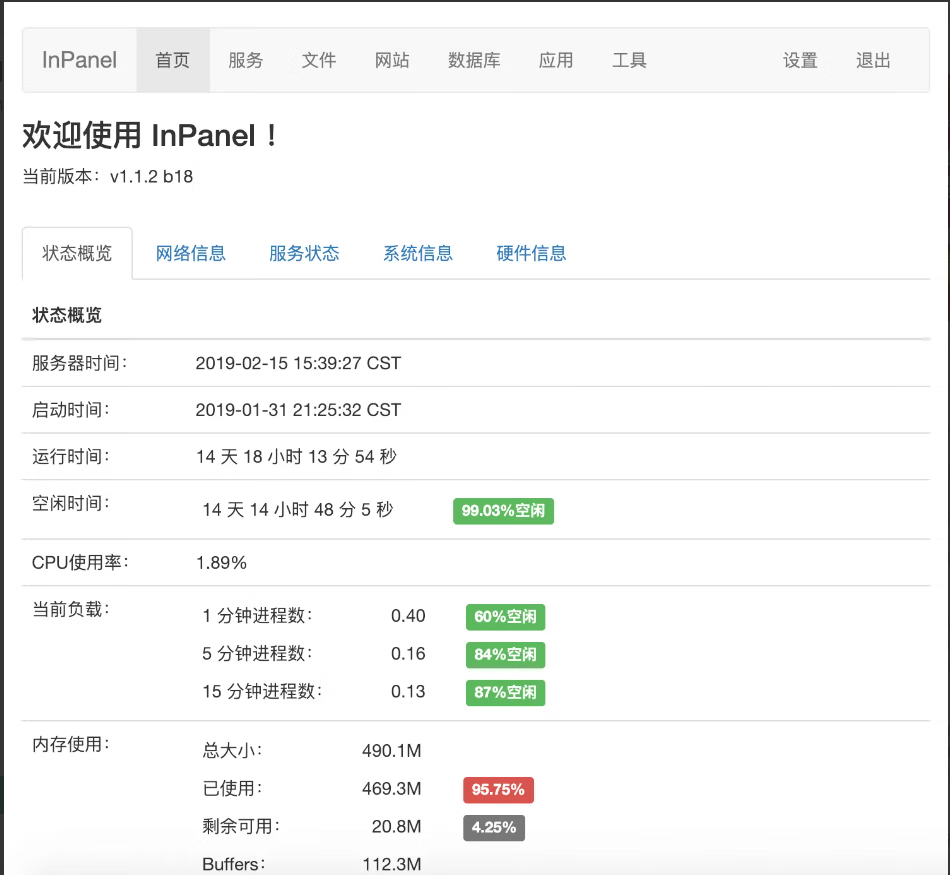The width and height of the screenshot is (950, 875).
Task: Click the 87%空闲 load badge
Action: 505,693
